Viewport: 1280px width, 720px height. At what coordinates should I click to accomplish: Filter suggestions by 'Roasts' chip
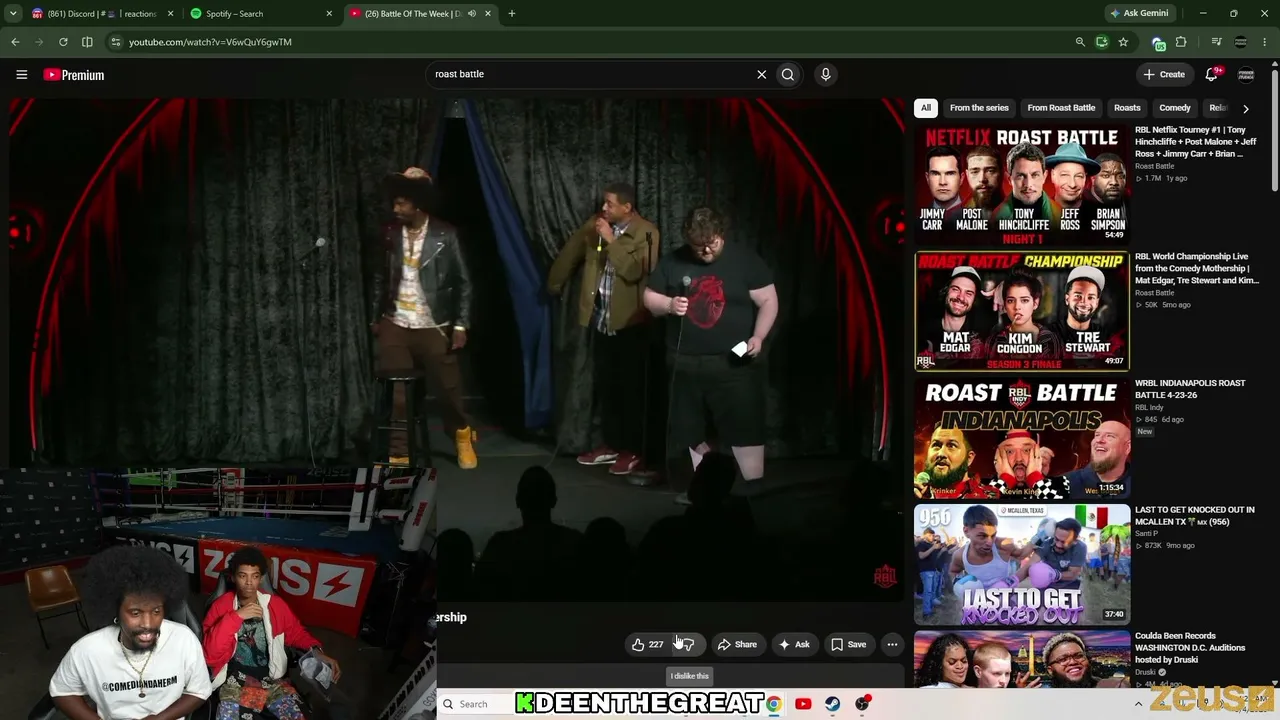point(1127,108)
